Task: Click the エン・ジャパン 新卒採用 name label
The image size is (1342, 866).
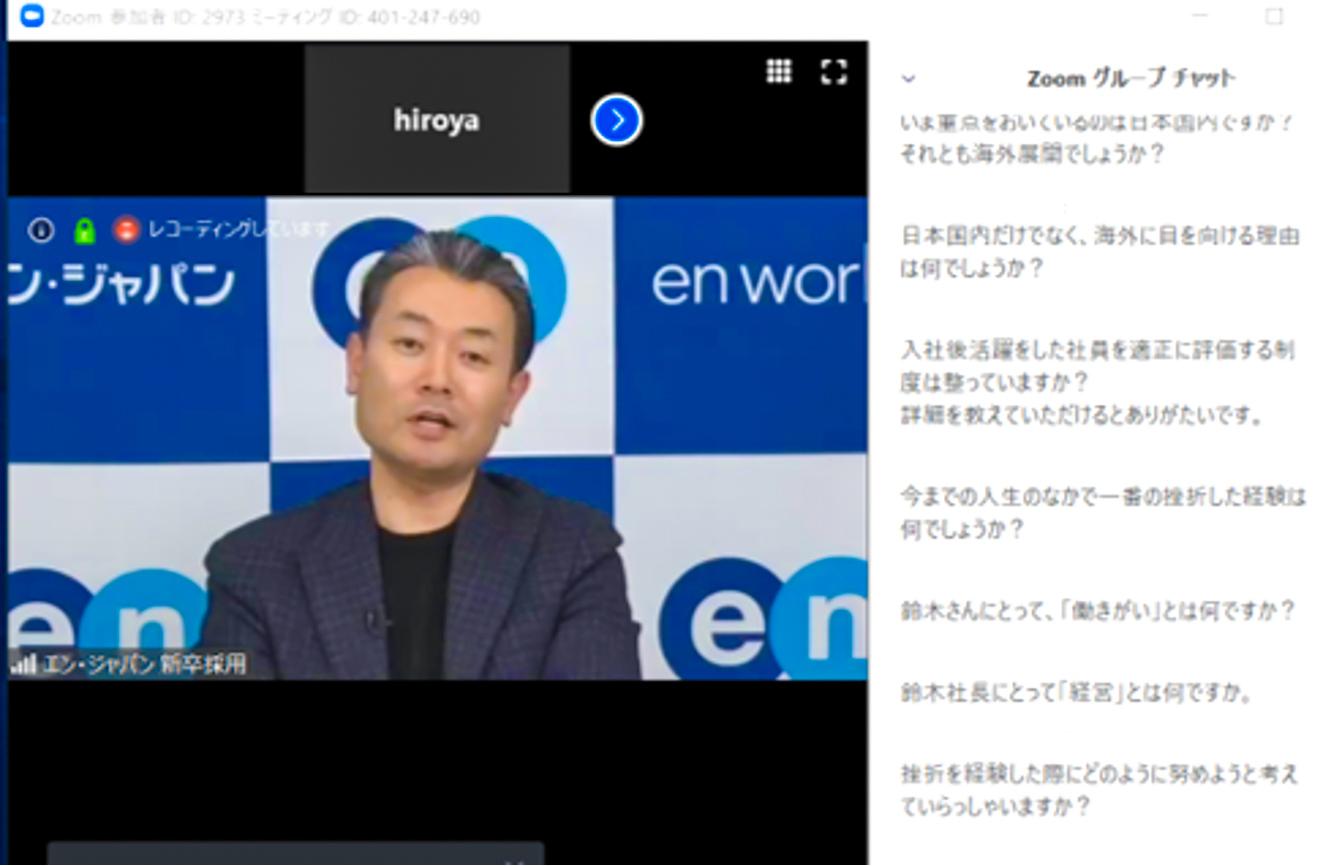Action: 143,664
